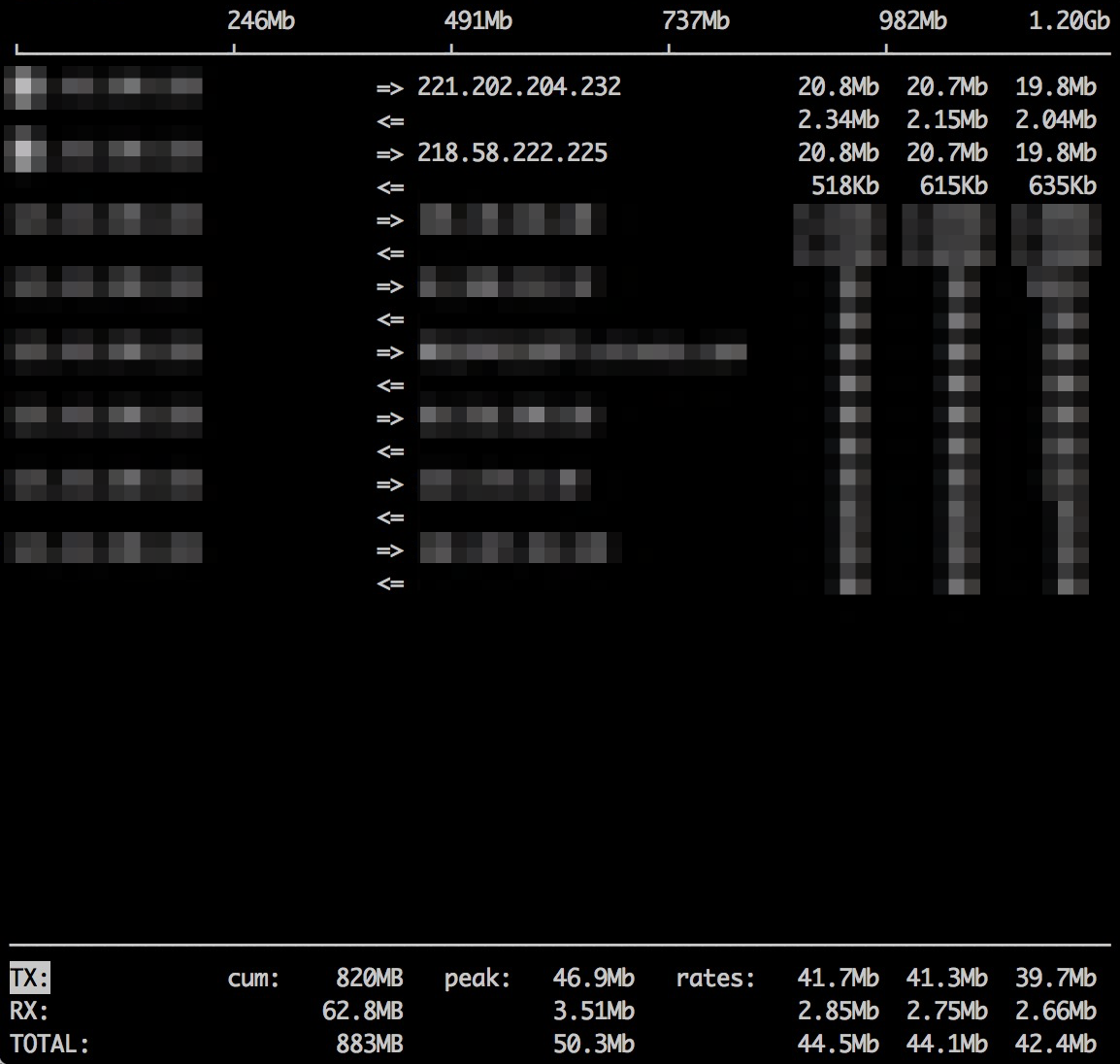Click 20.8Mb in the 218.58.222.225 row
Viewport: 1120px width, 1064px height.
[838, 153]
